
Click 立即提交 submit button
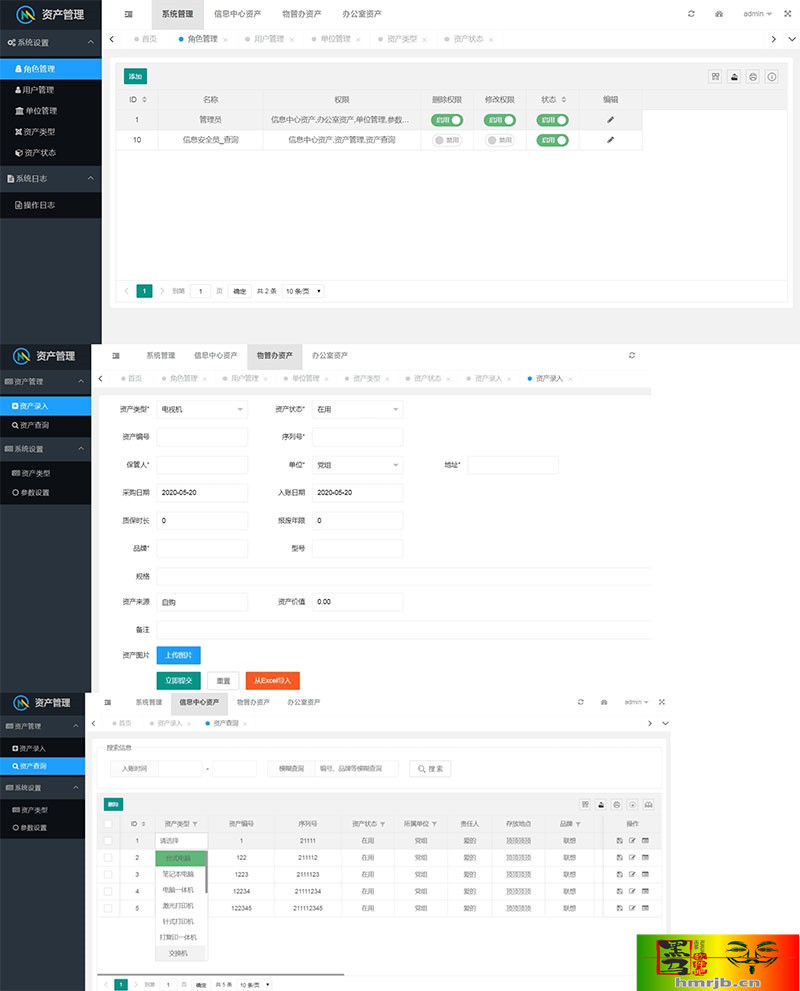pos(178,681)
